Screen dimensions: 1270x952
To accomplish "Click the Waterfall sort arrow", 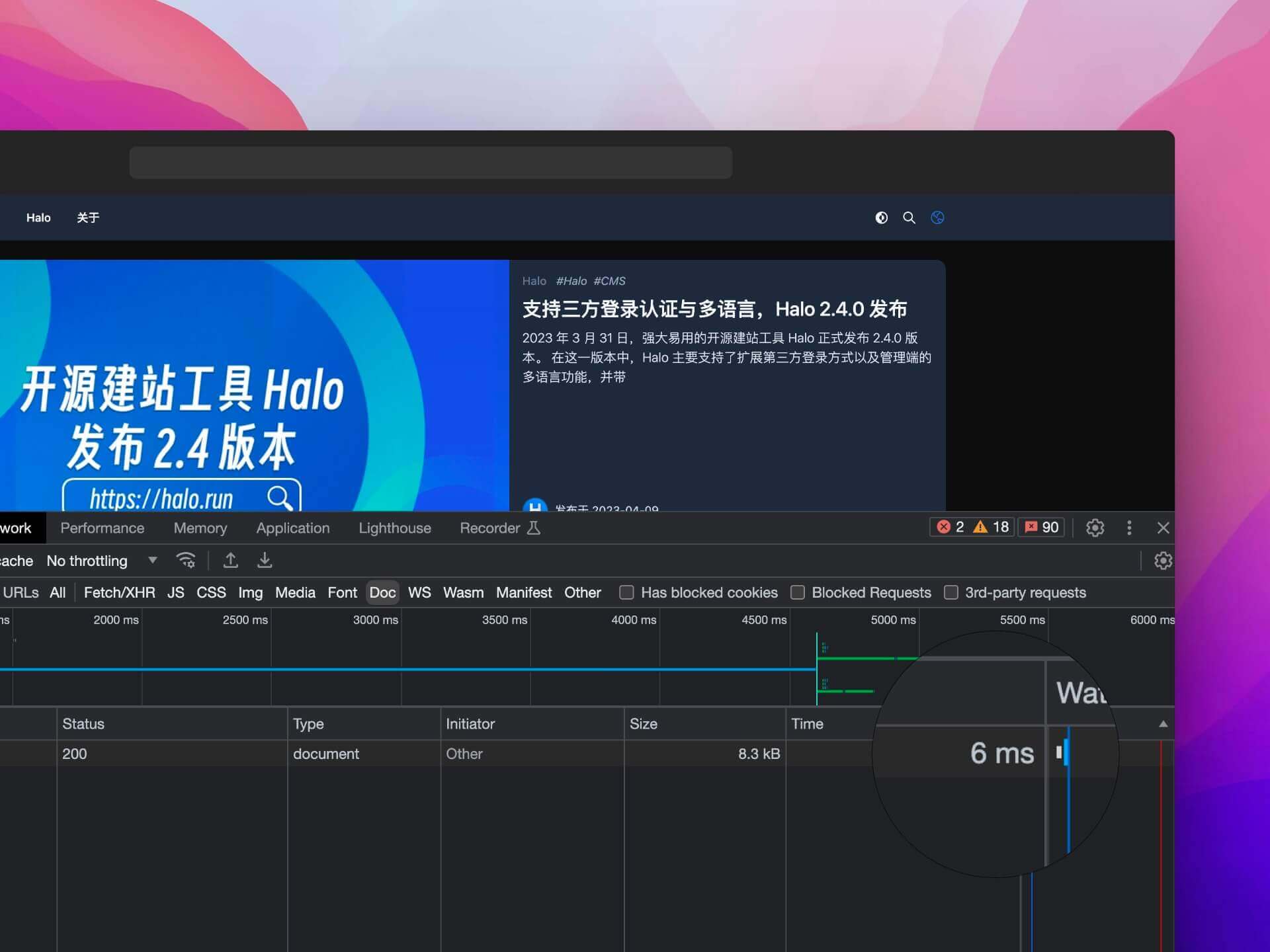I will [x=1163, y=724].
